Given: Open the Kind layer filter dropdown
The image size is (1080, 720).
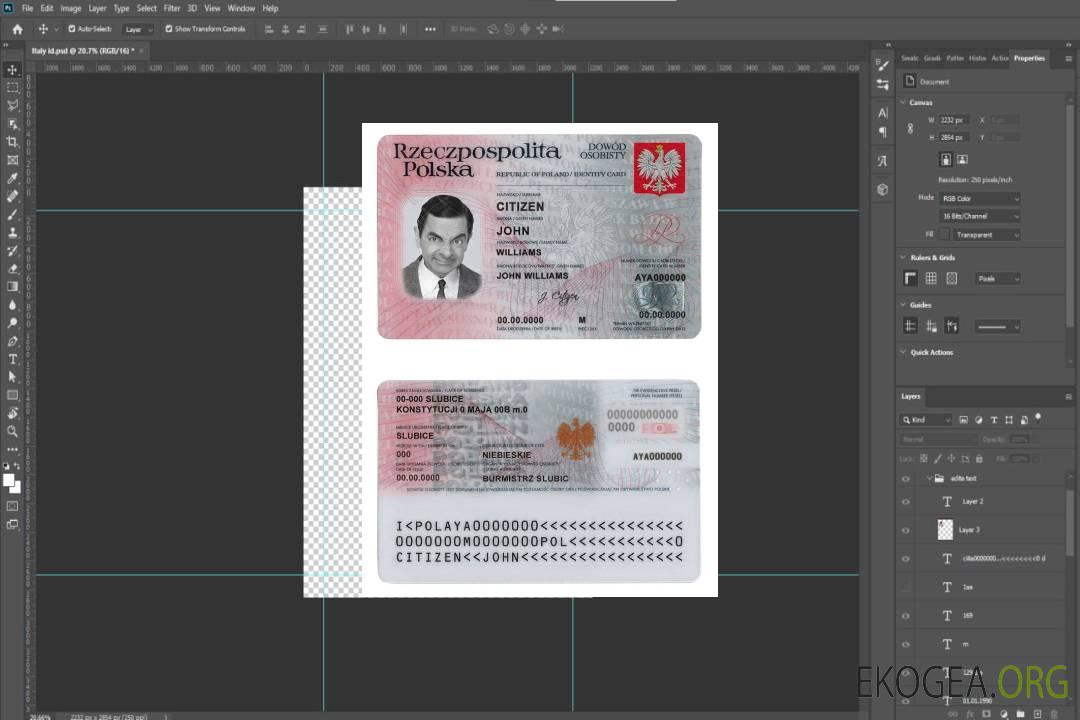Looking at the screenshot, I should click(x=926, y=420).
